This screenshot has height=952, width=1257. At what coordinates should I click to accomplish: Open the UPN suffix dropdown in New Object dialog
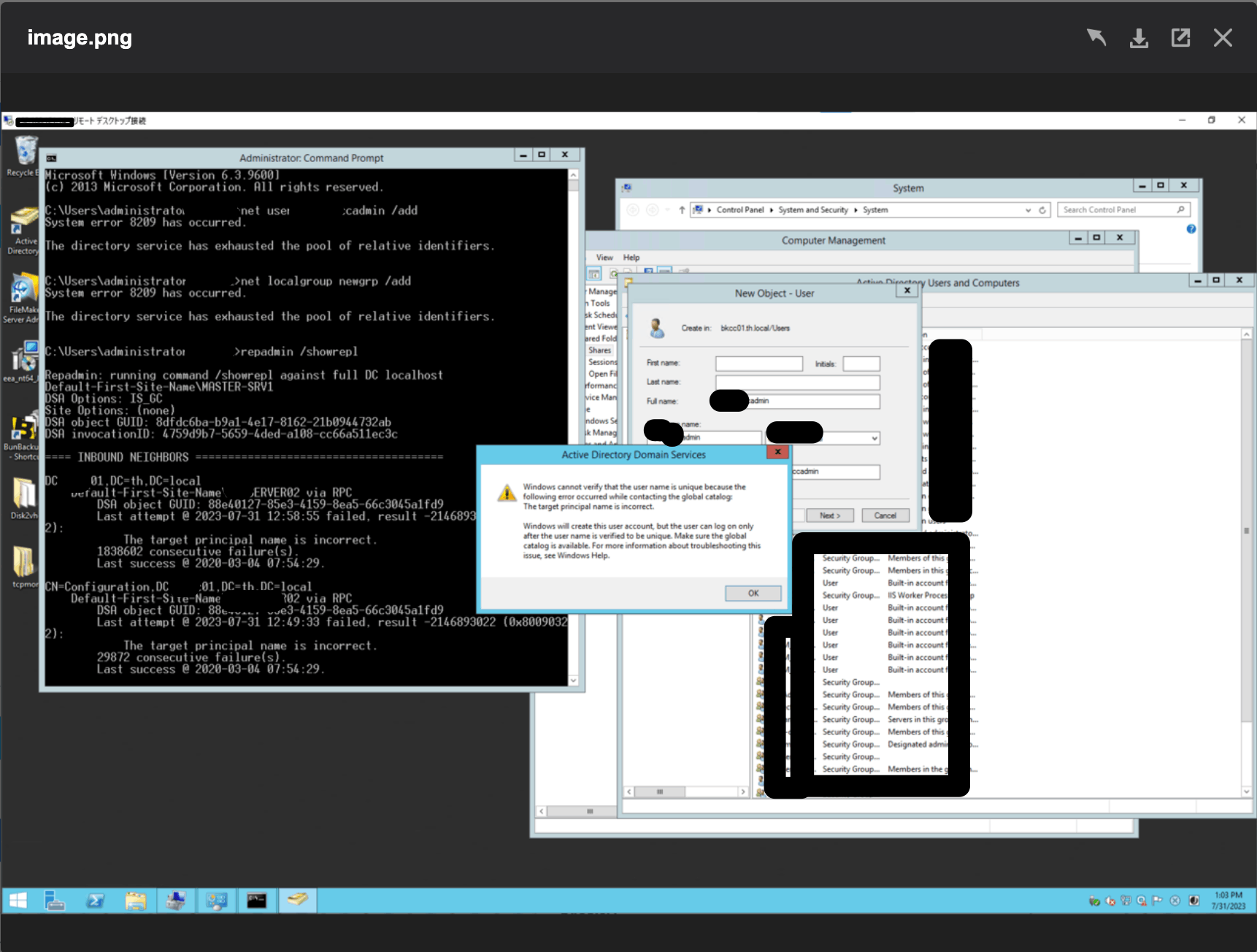[x=874, y=439]
